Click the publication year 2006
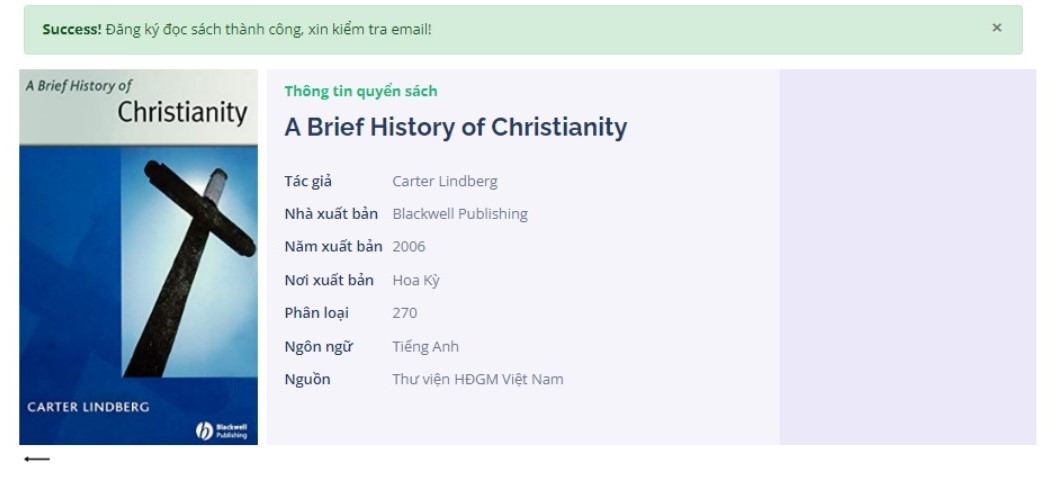Viewport: 1052px width, 487px height. (x=409, y=247)
